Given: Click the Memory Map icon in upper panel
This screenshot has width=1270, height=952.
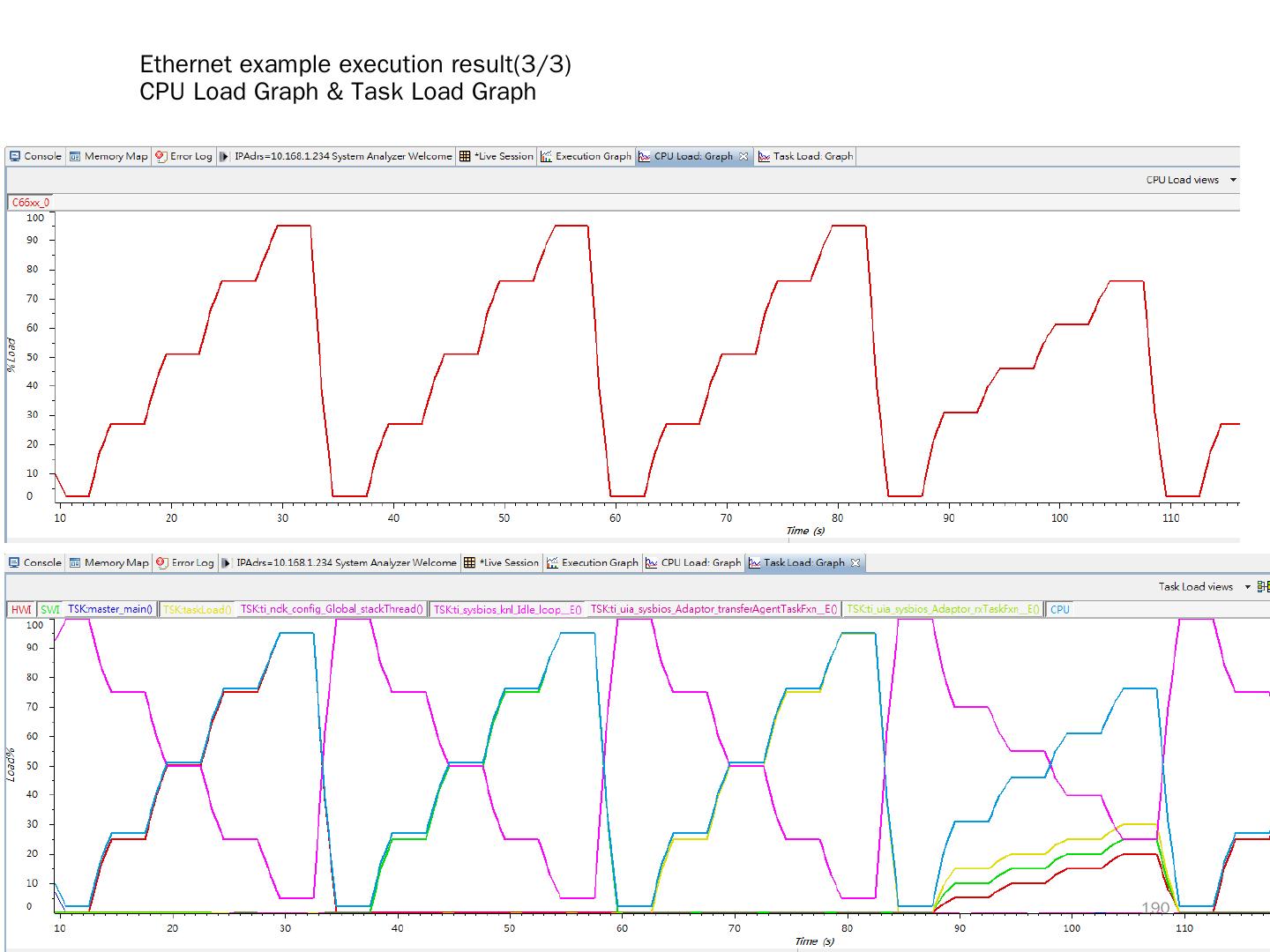Looking at the screenshot, I should click(x=75, y=156).
